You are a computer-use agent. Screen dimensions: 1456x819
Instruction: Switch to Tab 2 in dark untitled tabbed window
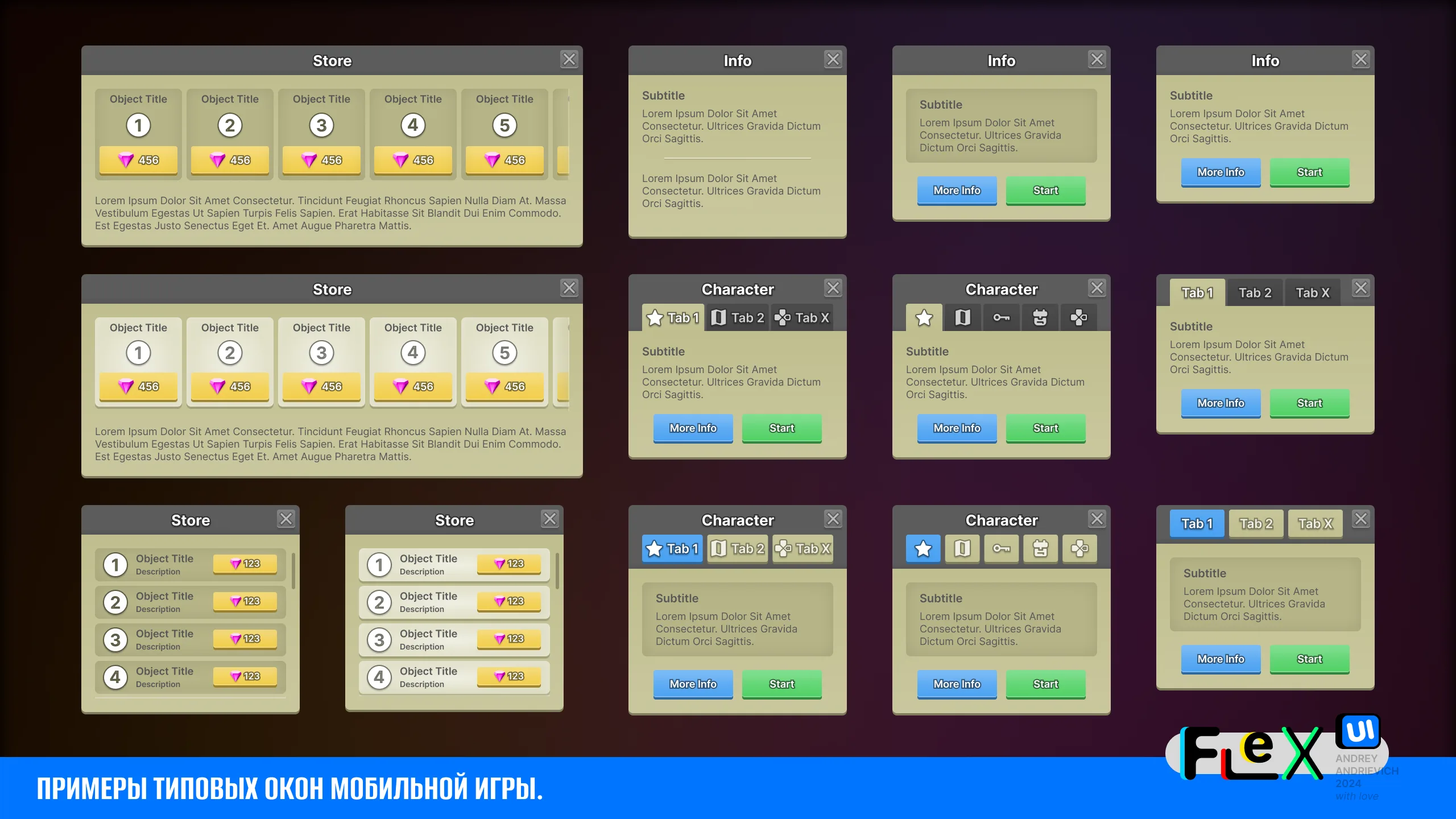point(1255,293)
